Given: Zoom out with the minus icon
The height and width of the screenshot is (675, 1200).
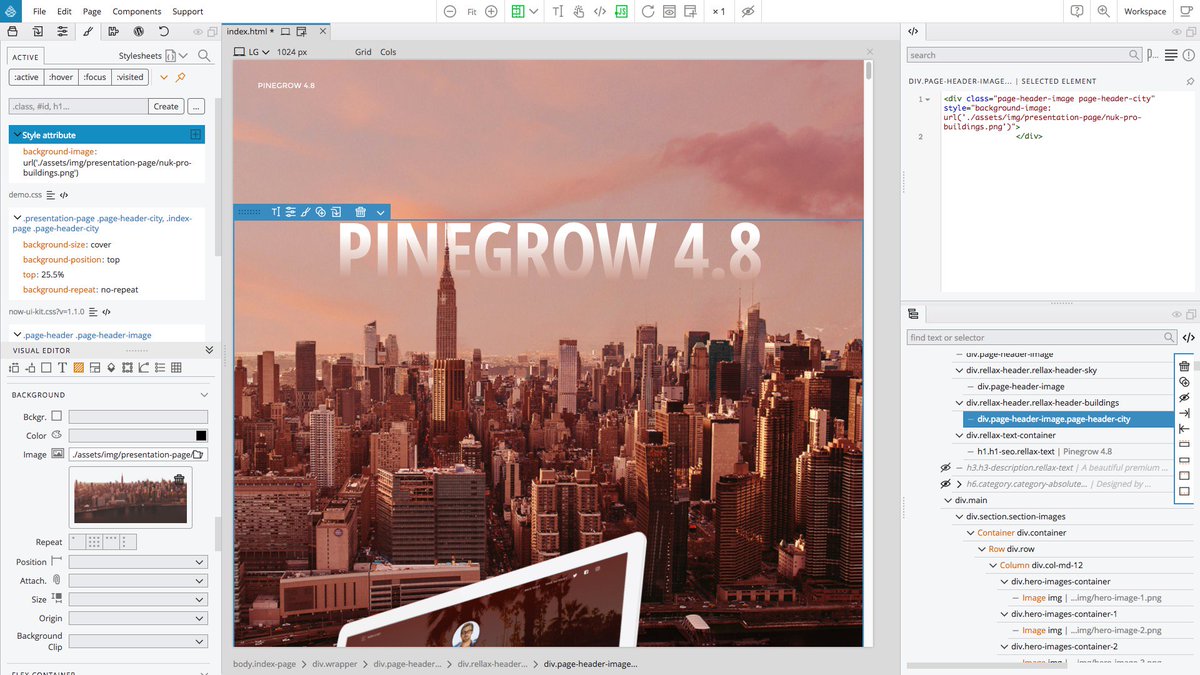Looking at the screenshot, I should click(450, 11).
